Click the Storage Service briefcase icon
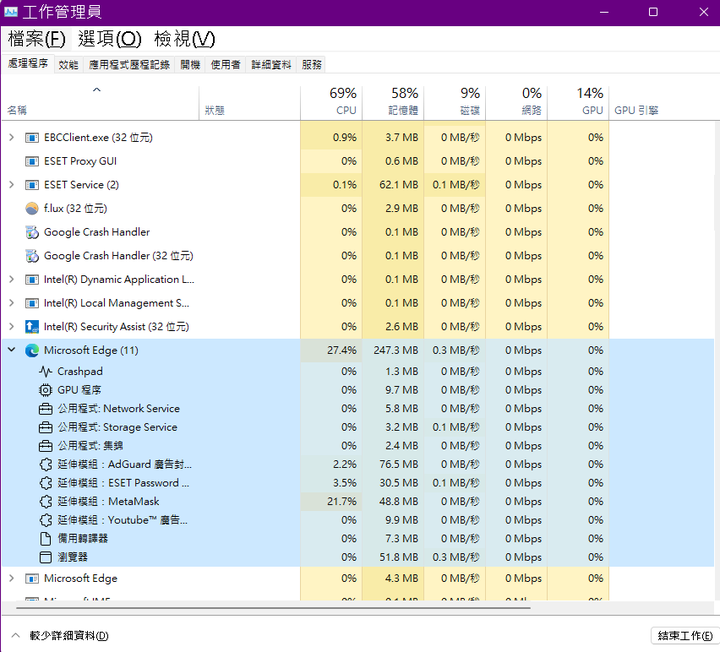The width and height of the screenshot is (720, 652). click(45, 427)
